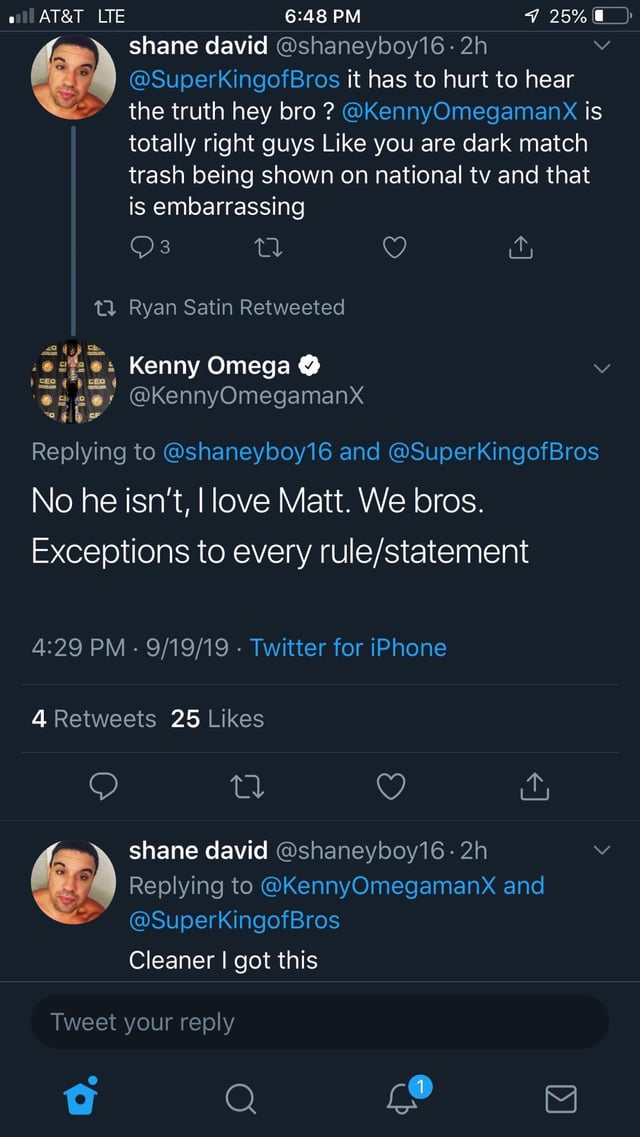Share shane david's top tweet

[521, 249]
